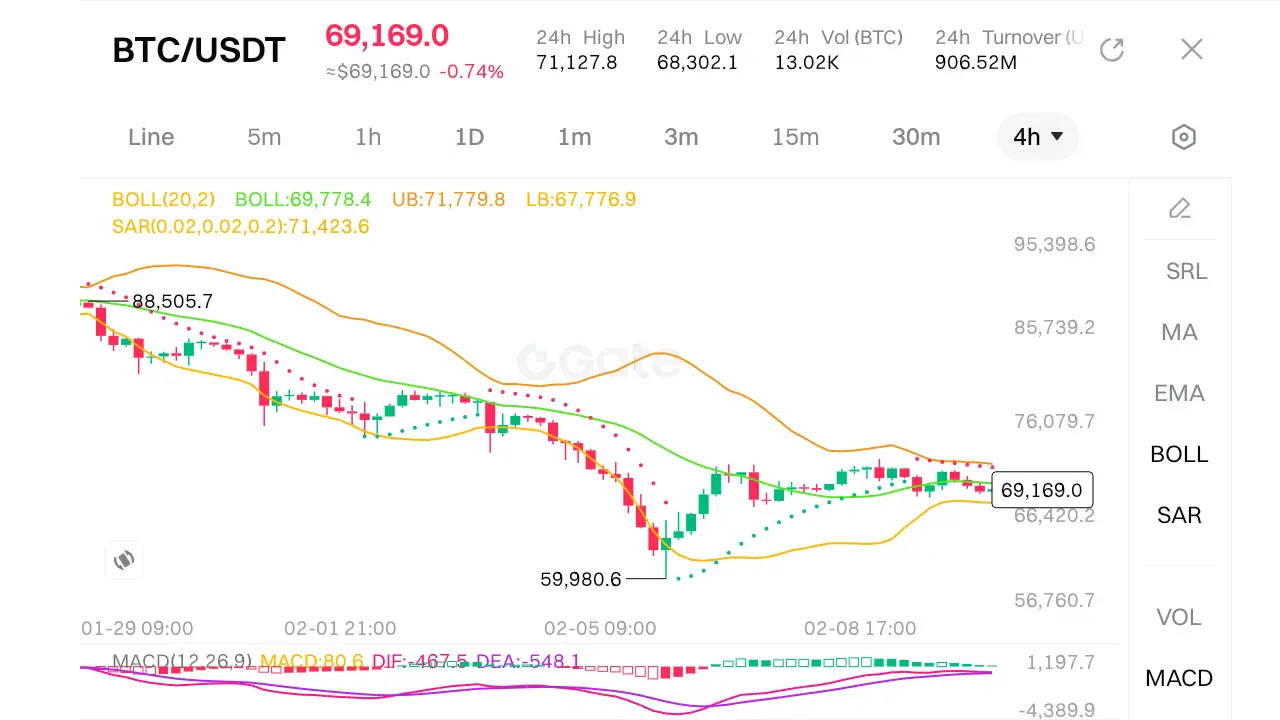Click the current price tag on axis
Viewport: 1280px width, 720px height.
1042,490
